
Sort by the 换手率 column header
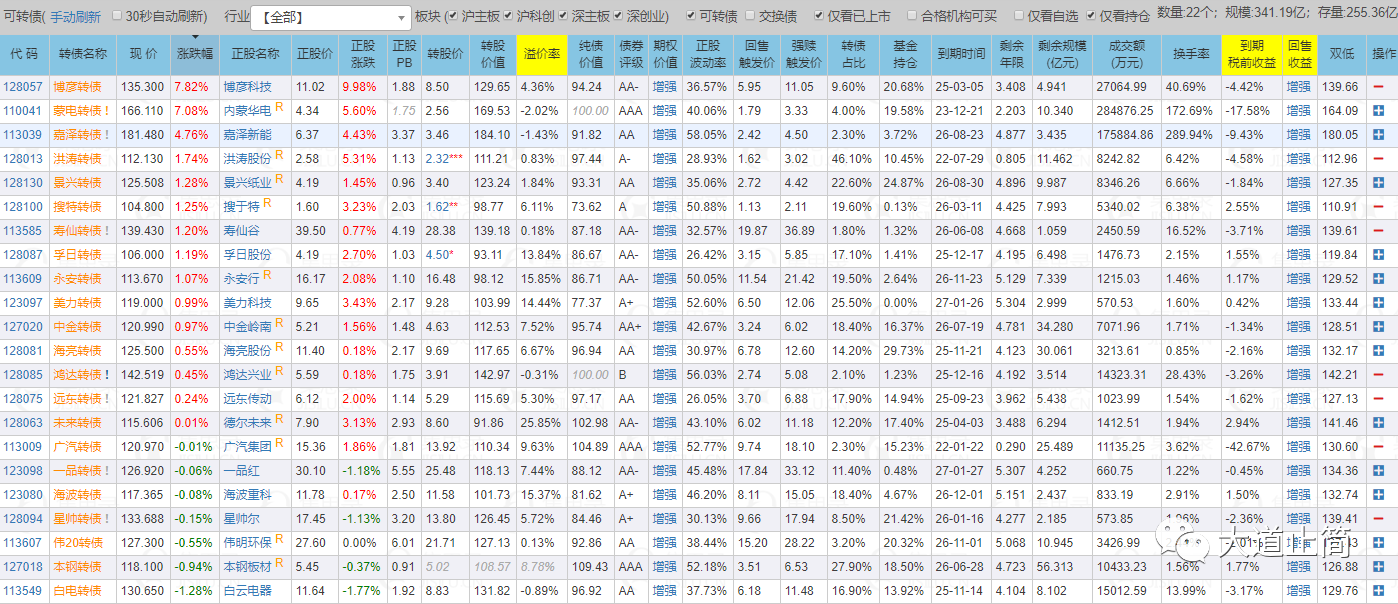pos(1191,54)
